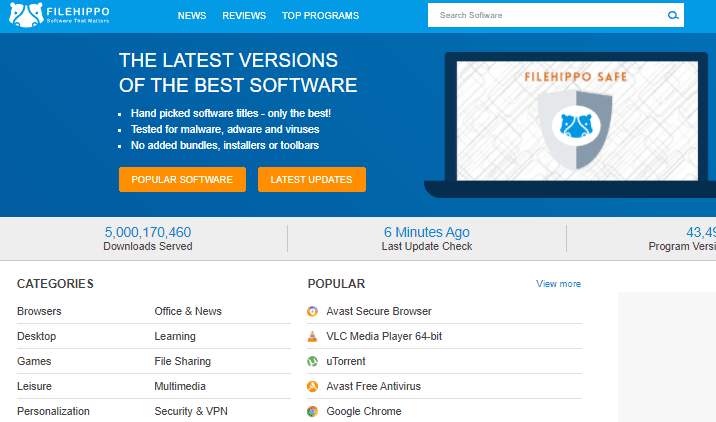
Task: Click the FileHippo logo
Action: [x=59, y=15]
